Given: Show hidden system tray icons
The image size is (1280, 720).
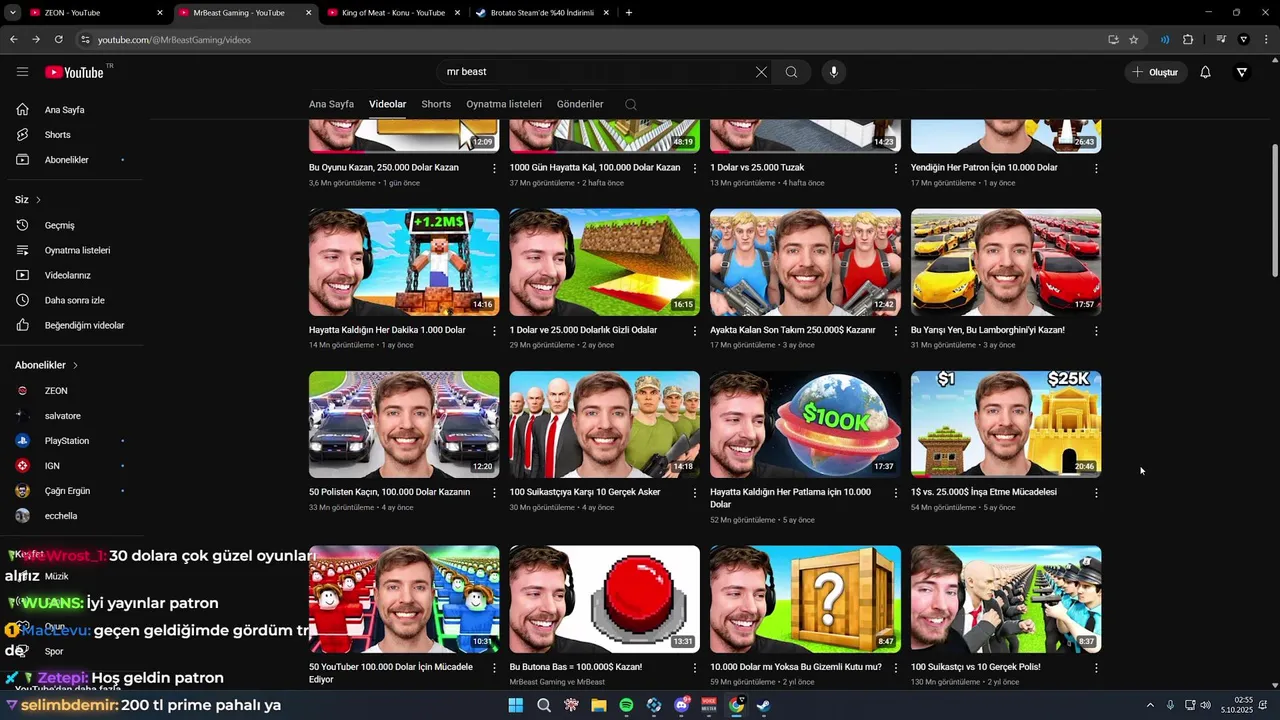Looking at the screenshot, I should coord(1150,705).
